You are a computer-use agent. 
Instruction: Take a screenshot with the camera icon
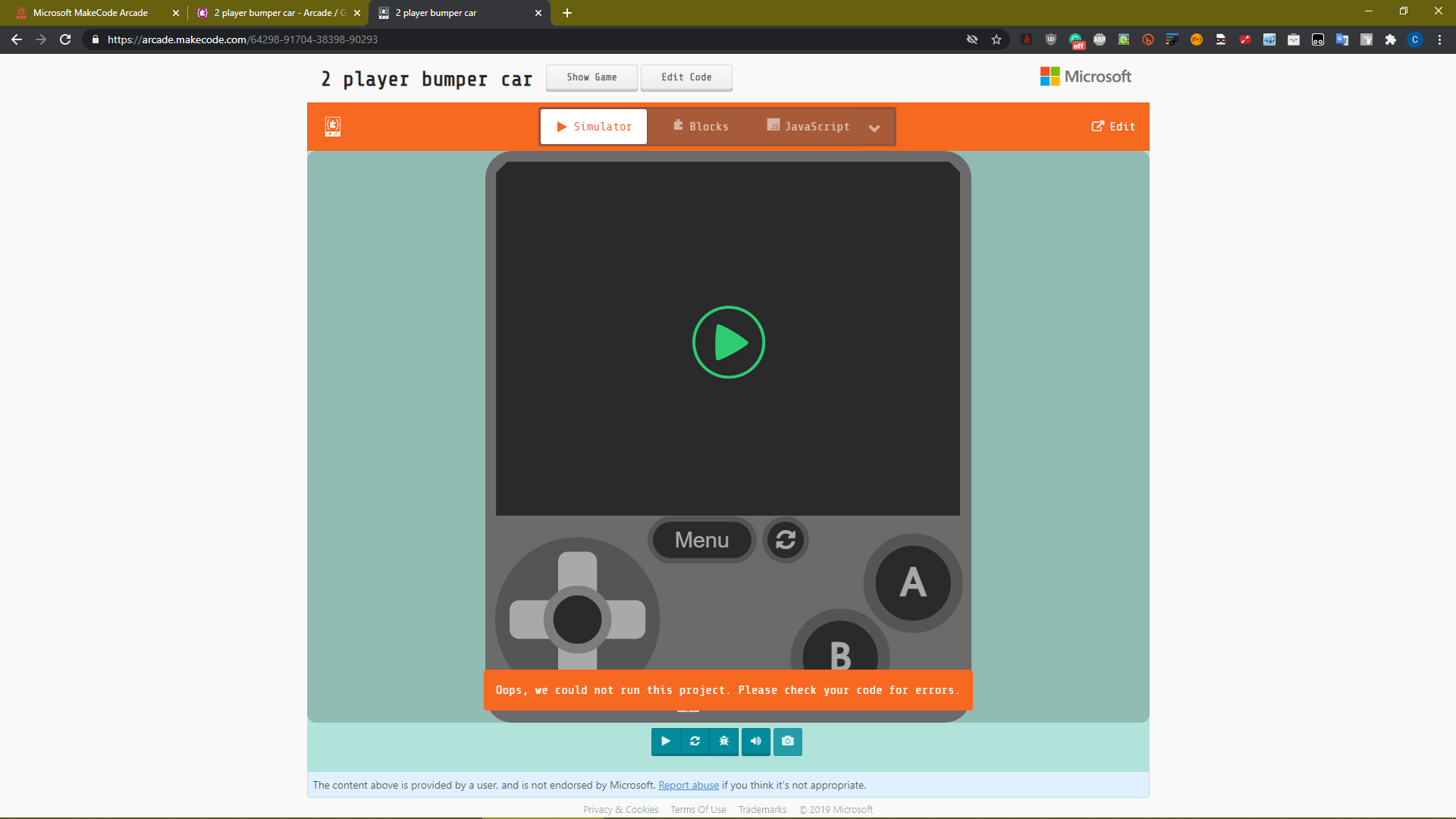point(788,741)
